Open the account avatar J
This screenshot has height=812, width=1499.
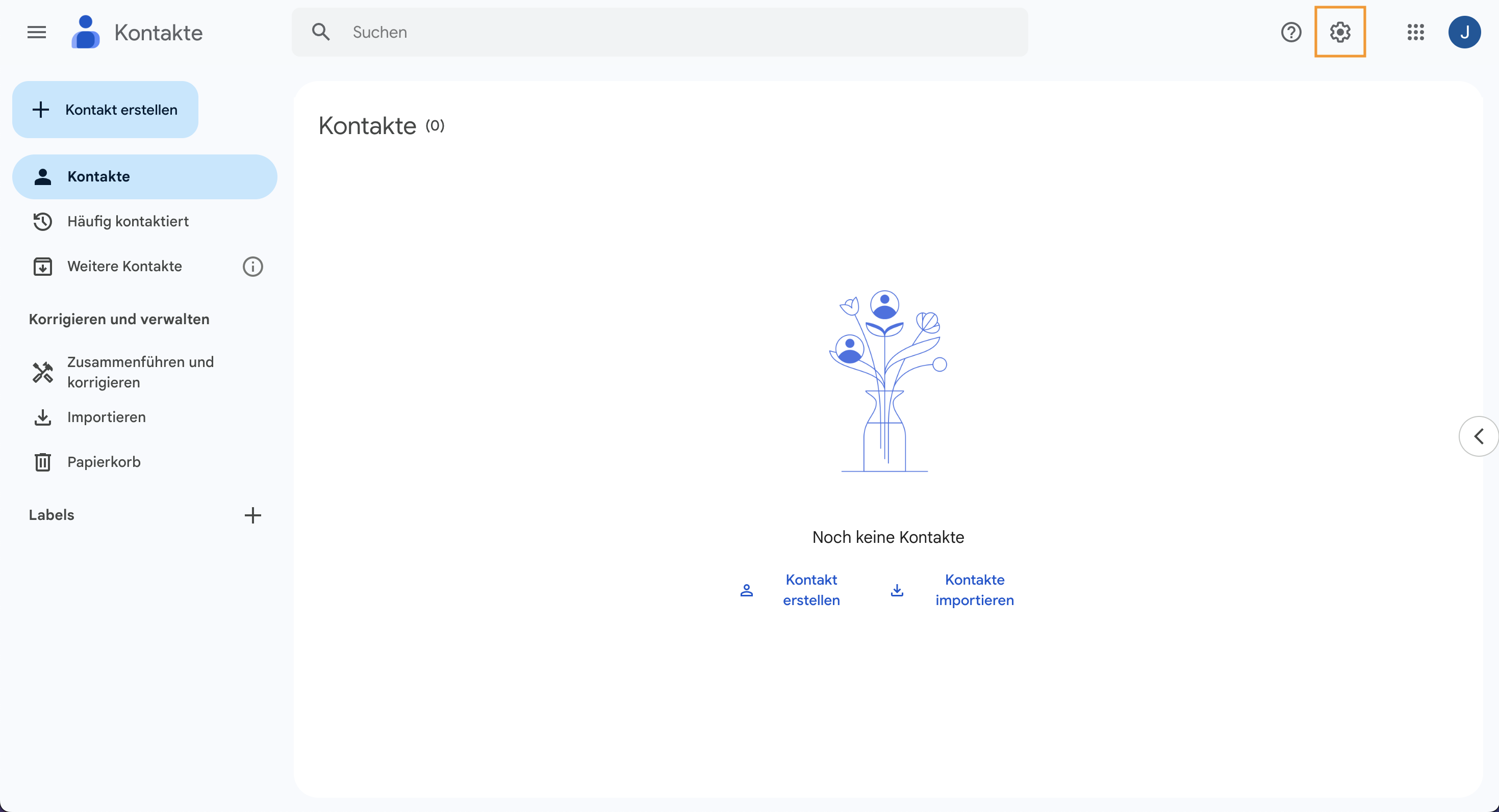pos(1464,32)
